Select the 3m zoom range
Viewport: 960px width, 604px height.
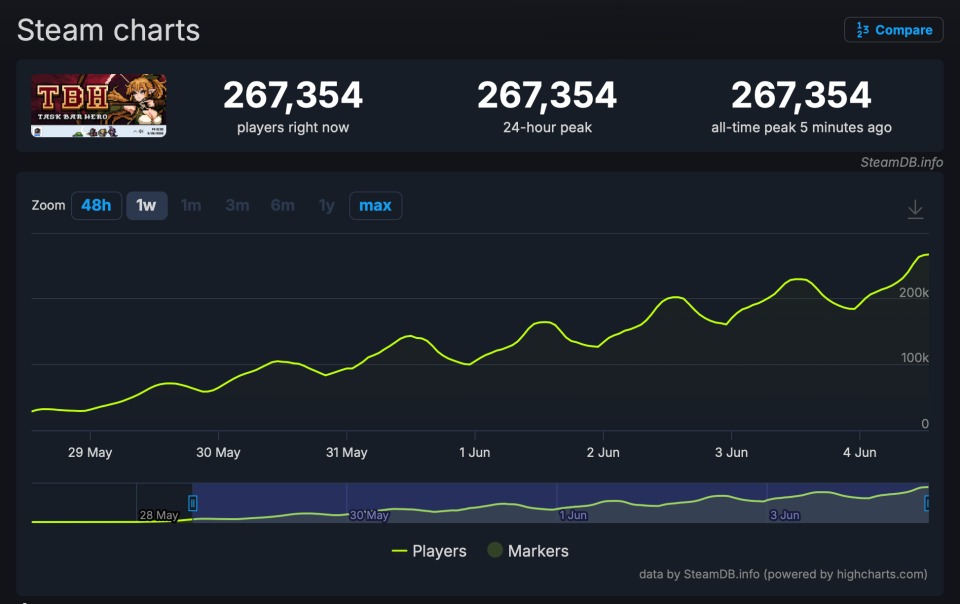point(237,206)
